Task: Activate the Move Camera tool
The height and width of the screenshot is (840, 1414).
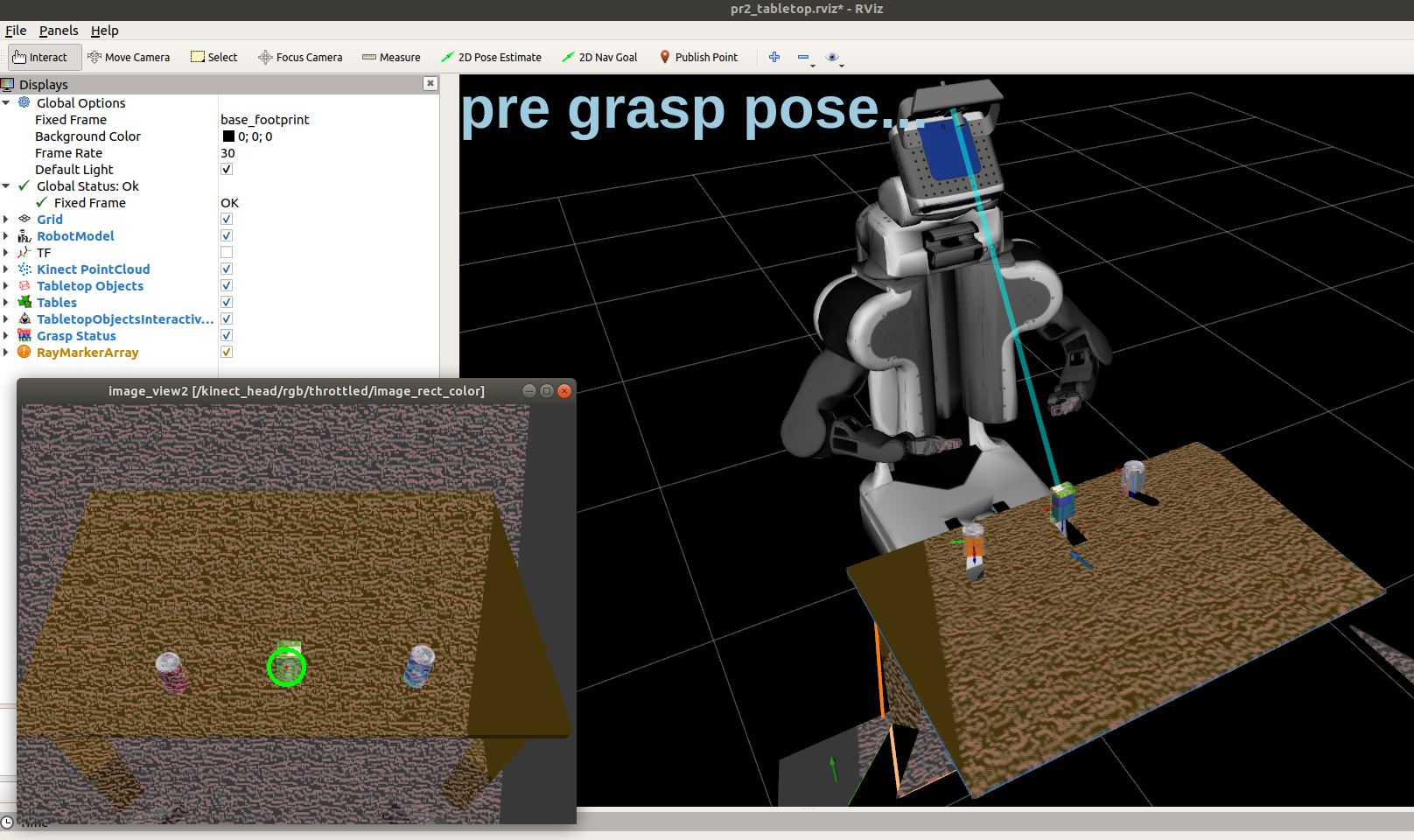Action: (x=129, y=57)
